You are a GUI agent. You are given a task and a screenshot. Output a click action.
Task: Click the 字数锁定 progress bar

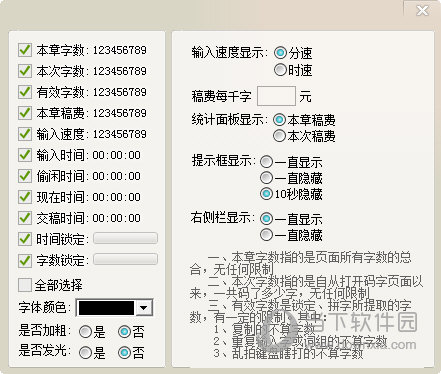coord(125,259)
